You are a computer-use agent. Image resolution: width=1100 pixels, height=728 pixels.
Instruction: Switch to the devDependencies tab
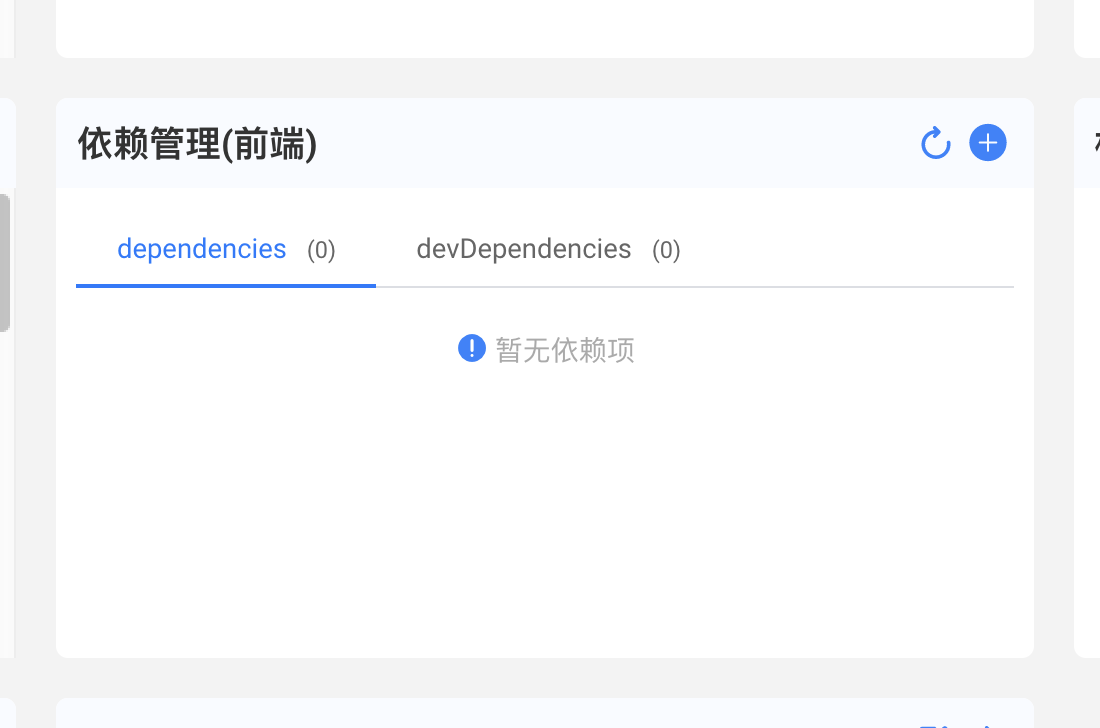tap(524, 249)
